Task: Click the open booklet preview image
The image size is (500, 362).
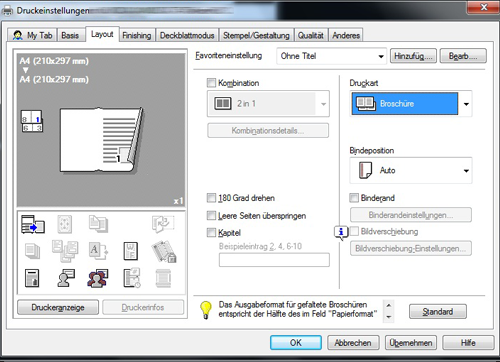Action: point(102,140)
